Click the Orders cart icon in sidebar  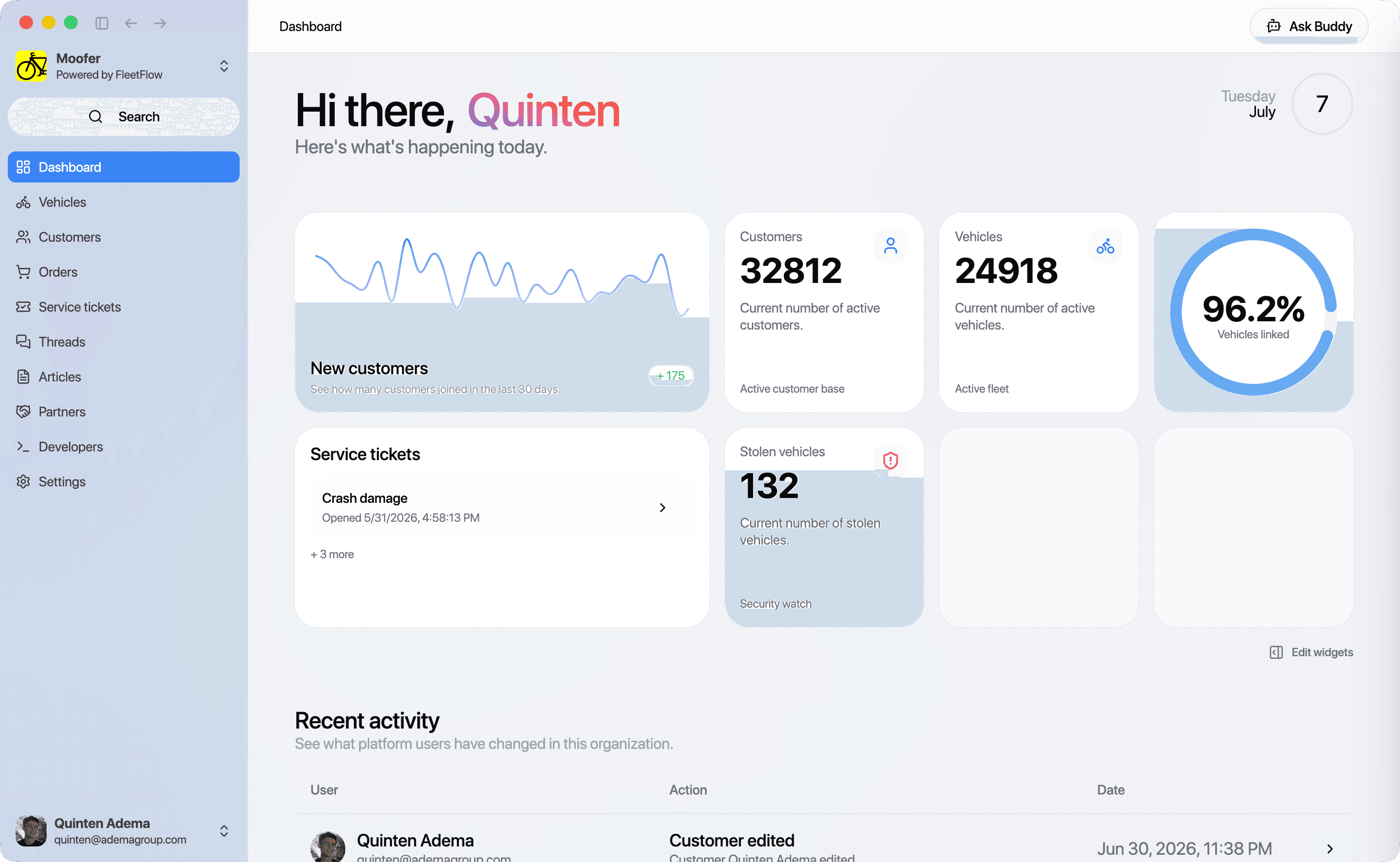pos(23,272)
